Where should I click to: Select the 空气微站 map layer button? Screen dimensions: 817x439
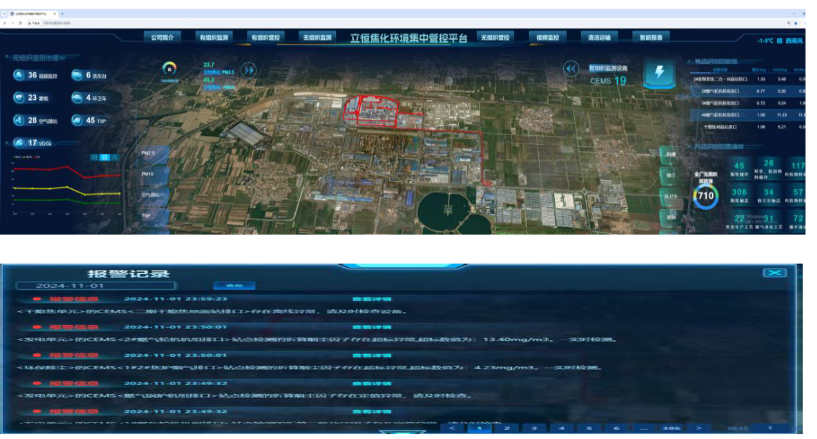pyautogui.click(x=154, y=195)
